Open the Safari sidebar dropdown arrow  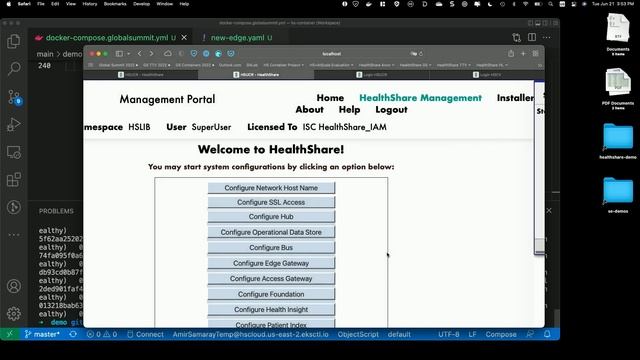[x=129, y=53]
